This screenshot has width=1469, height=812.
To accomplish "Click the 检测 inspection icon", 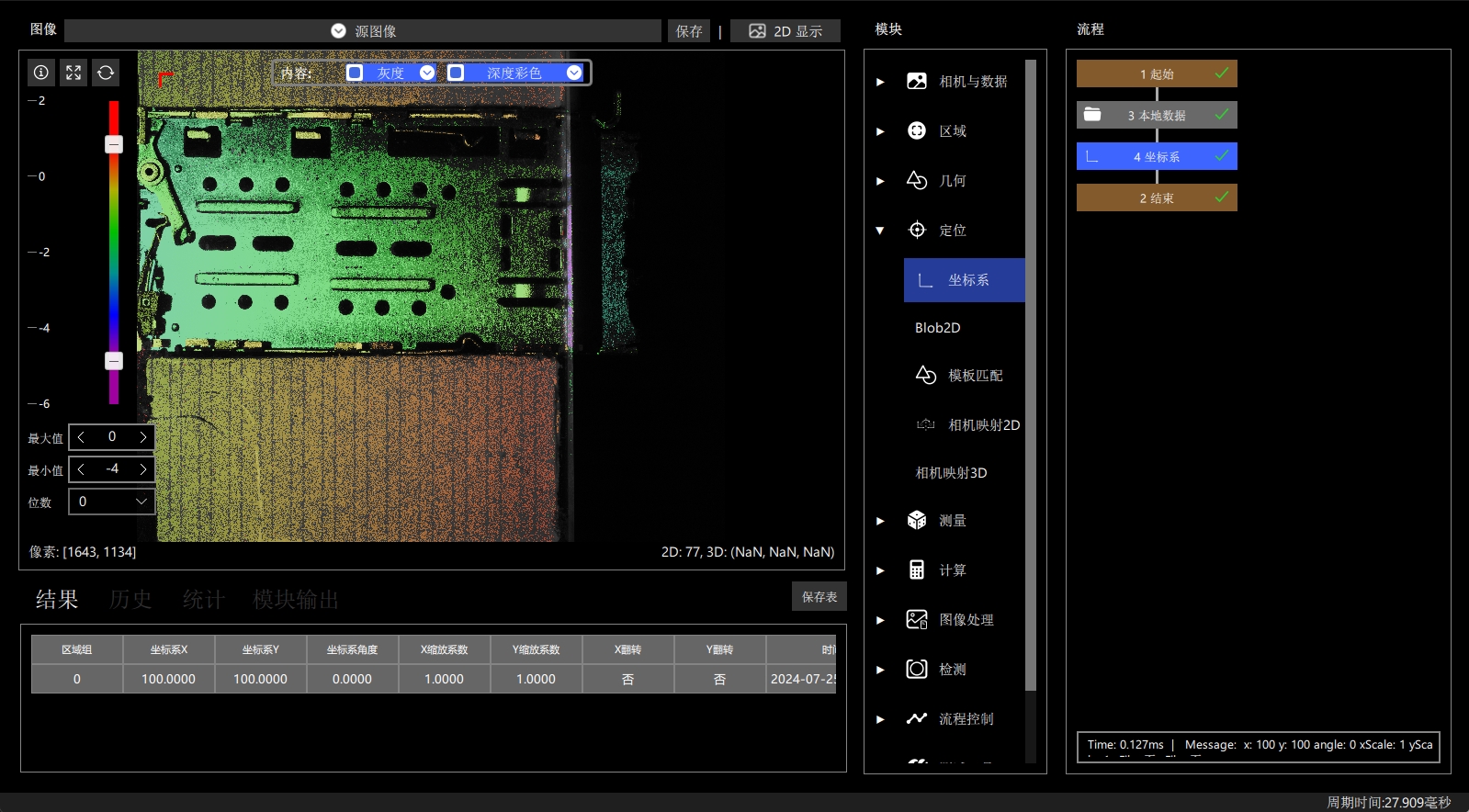I will point(917,669).
